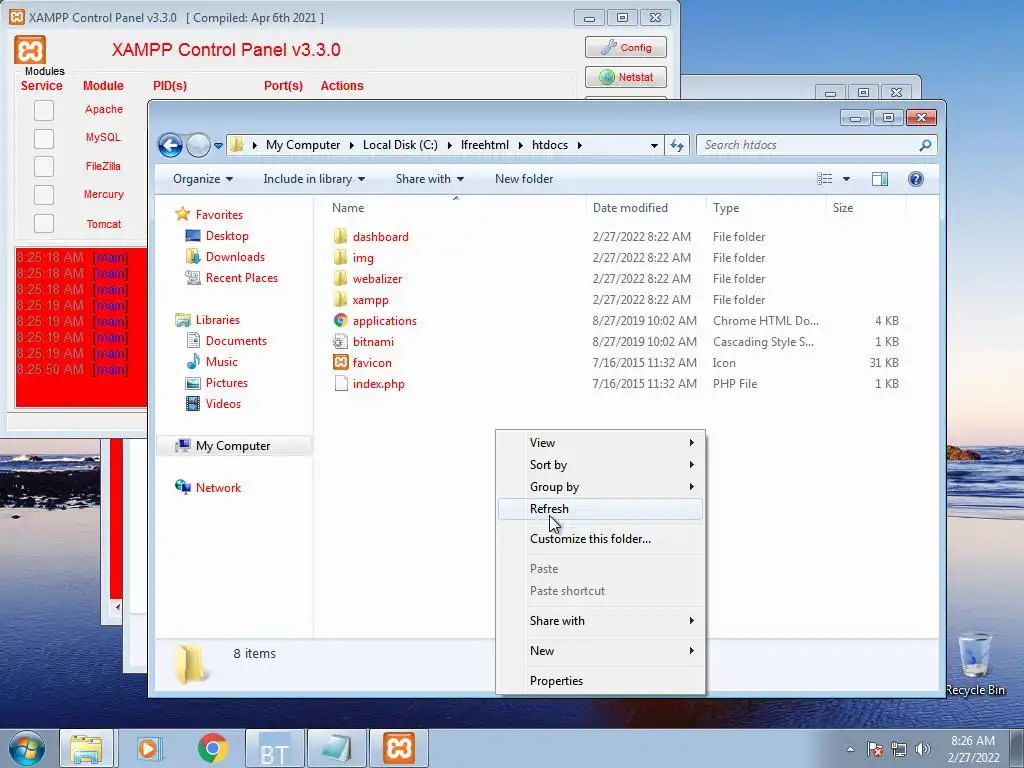Expand the address bar history dropdown
1024x768 pixels.
(654, 146)
